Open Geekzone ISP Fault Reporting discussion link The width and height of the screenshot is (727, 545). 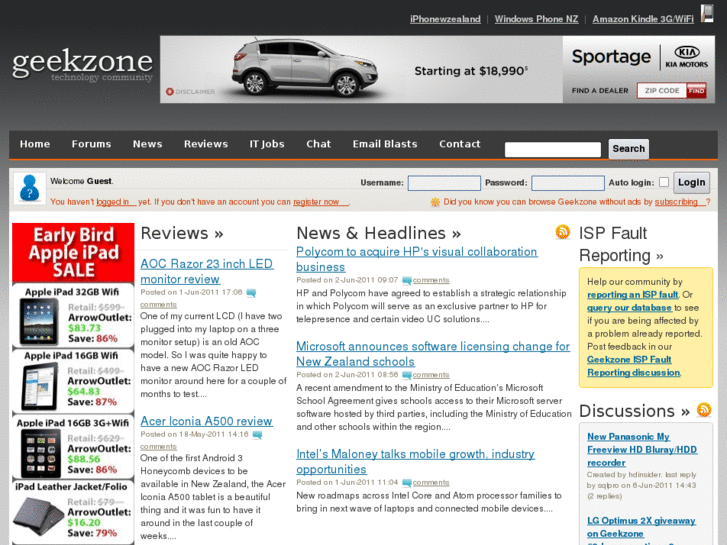click(x=633, y=366)
